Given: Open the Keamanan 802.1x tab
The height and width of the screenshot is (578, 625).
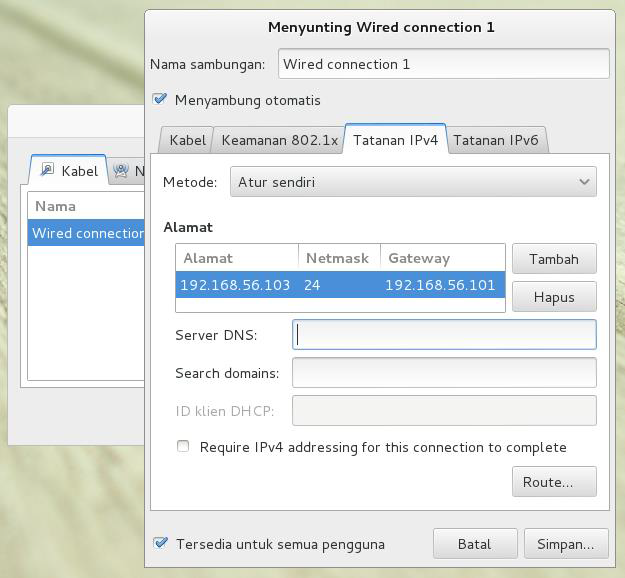Looking at the screenshot, I should tap(279, 140).
